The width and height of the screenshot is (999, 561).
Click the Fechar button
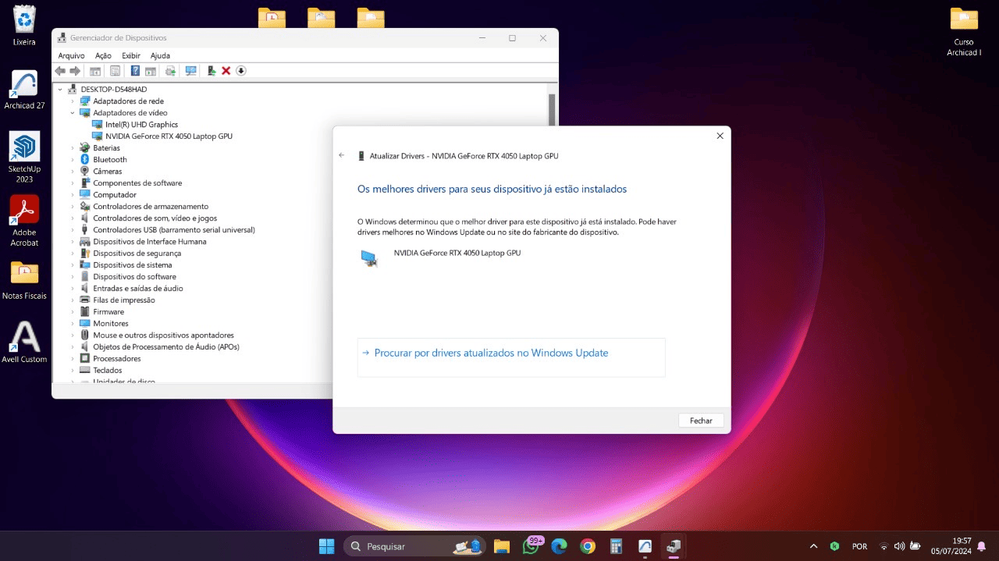(x=701, y=420)
